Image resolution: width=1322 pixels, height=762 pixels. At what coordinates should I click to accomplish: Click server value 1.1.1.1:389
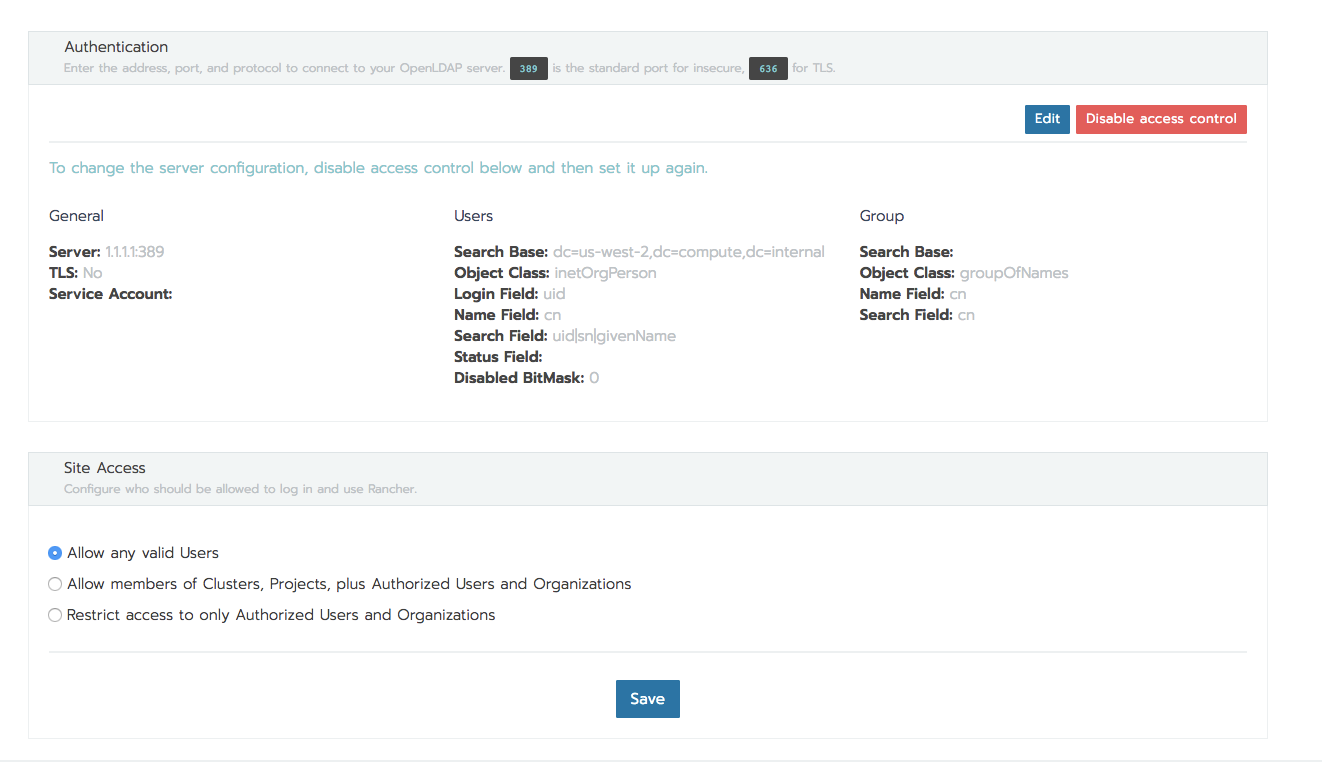coord(135,252)
